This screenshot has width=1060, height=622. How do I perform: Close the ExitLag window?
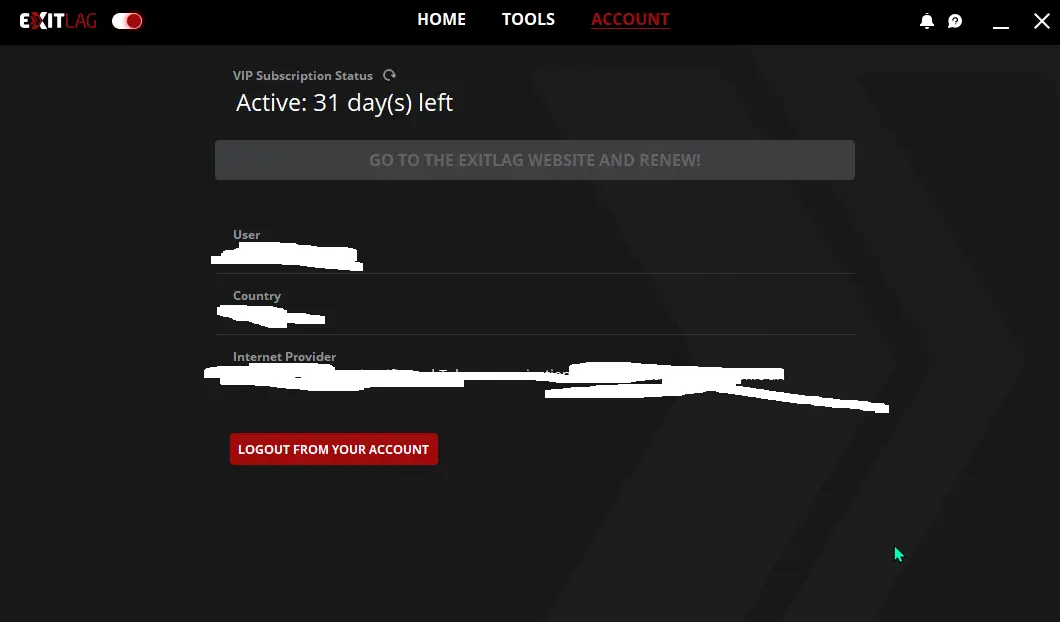pyautogui.click(x=1042, y=21)
